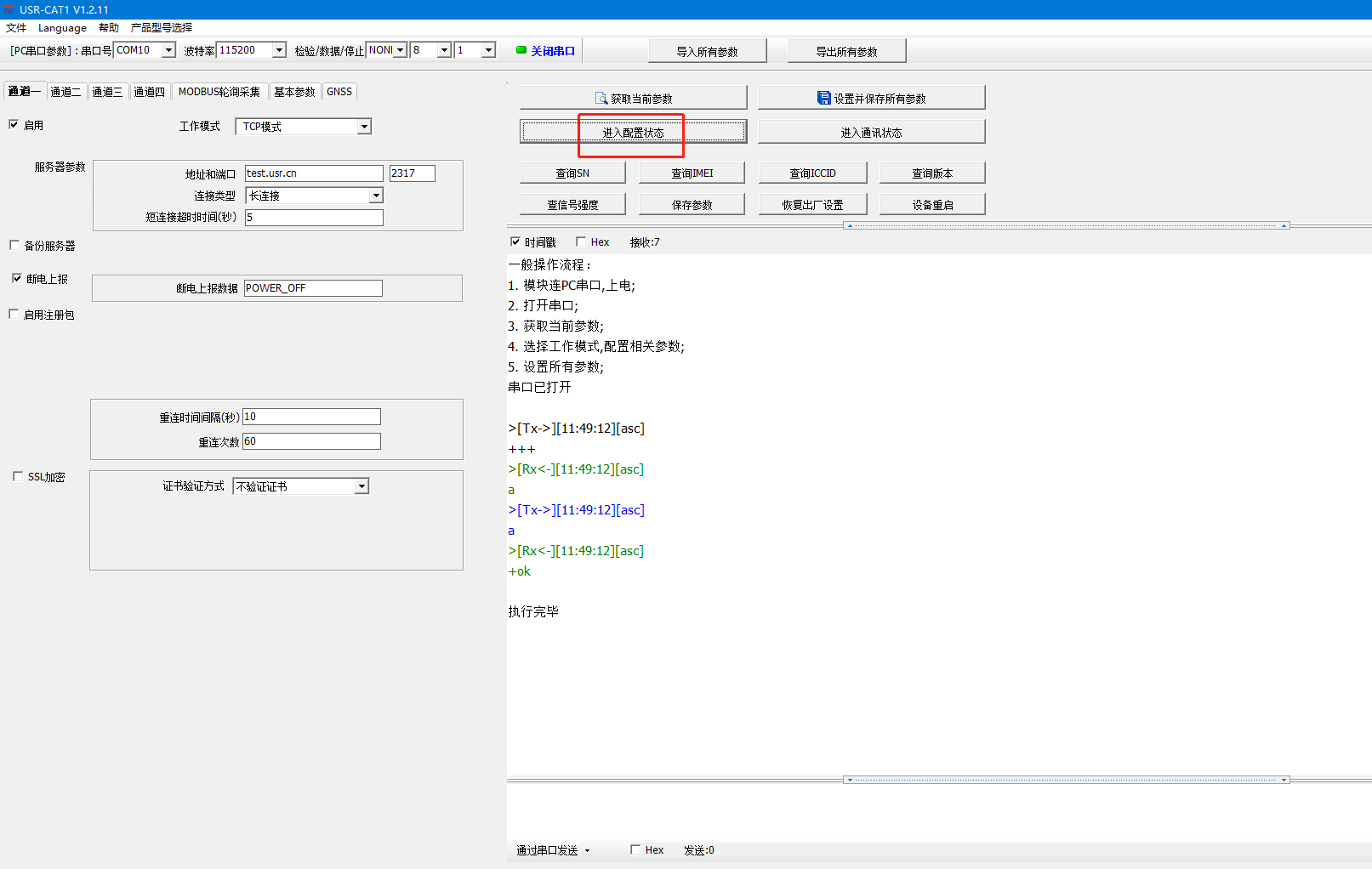Viewport: 1372px width, 869px height.
Task: Click the app icon in title bar
Action: [x=9, y=9]
